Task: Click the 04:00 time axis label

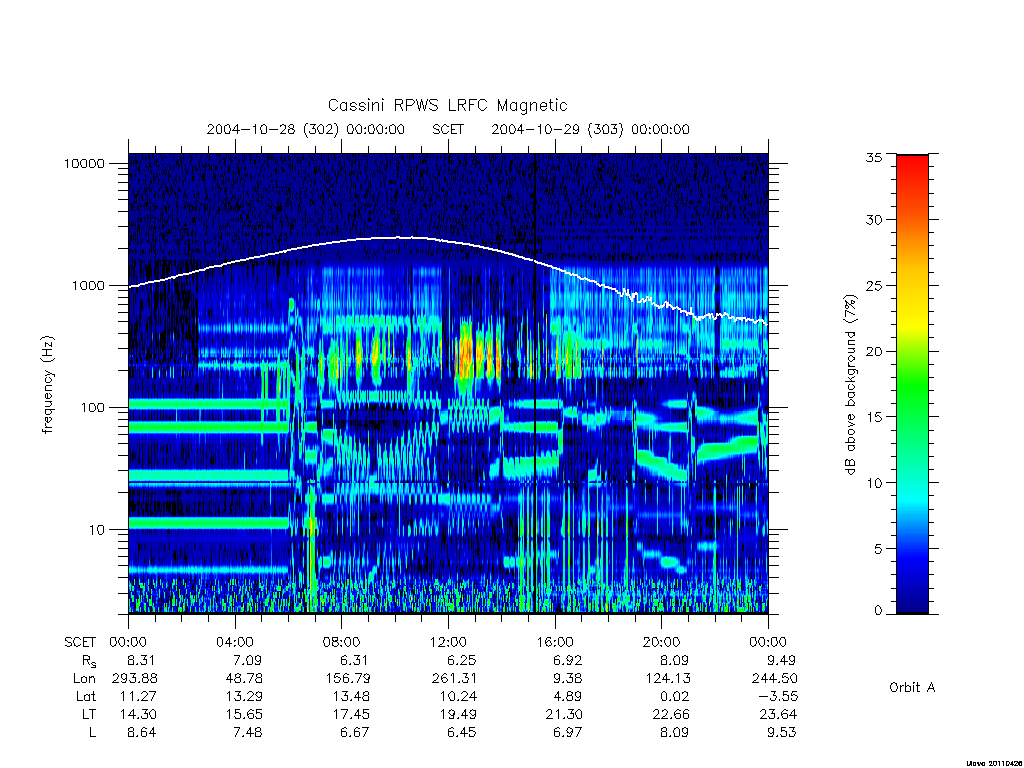Action: pos(235,642)
